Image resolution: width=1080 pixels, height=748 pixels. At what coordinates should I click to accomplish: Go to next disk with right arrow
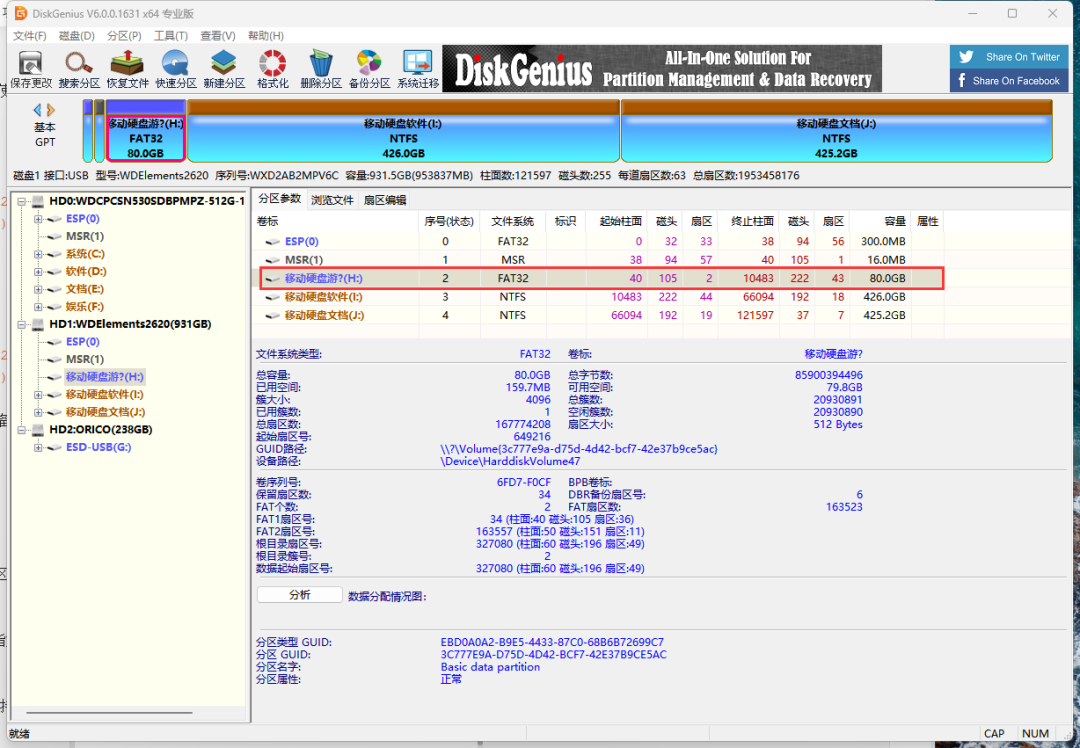(x=50, y=110)
